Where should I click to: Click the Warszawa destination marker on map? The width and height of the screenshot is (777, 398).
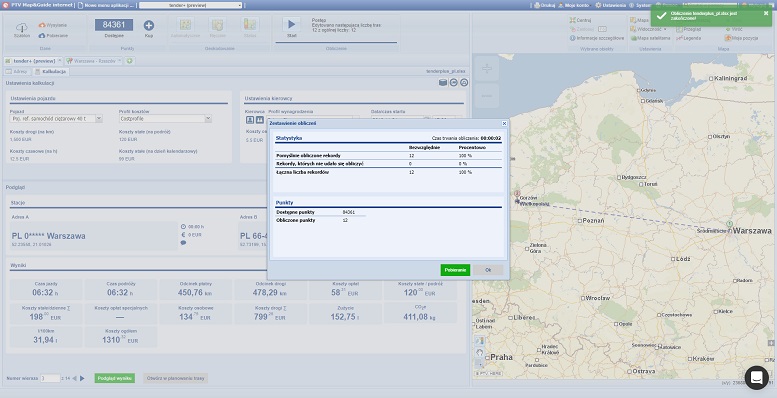pyautogui.click(x=729, y=226)
